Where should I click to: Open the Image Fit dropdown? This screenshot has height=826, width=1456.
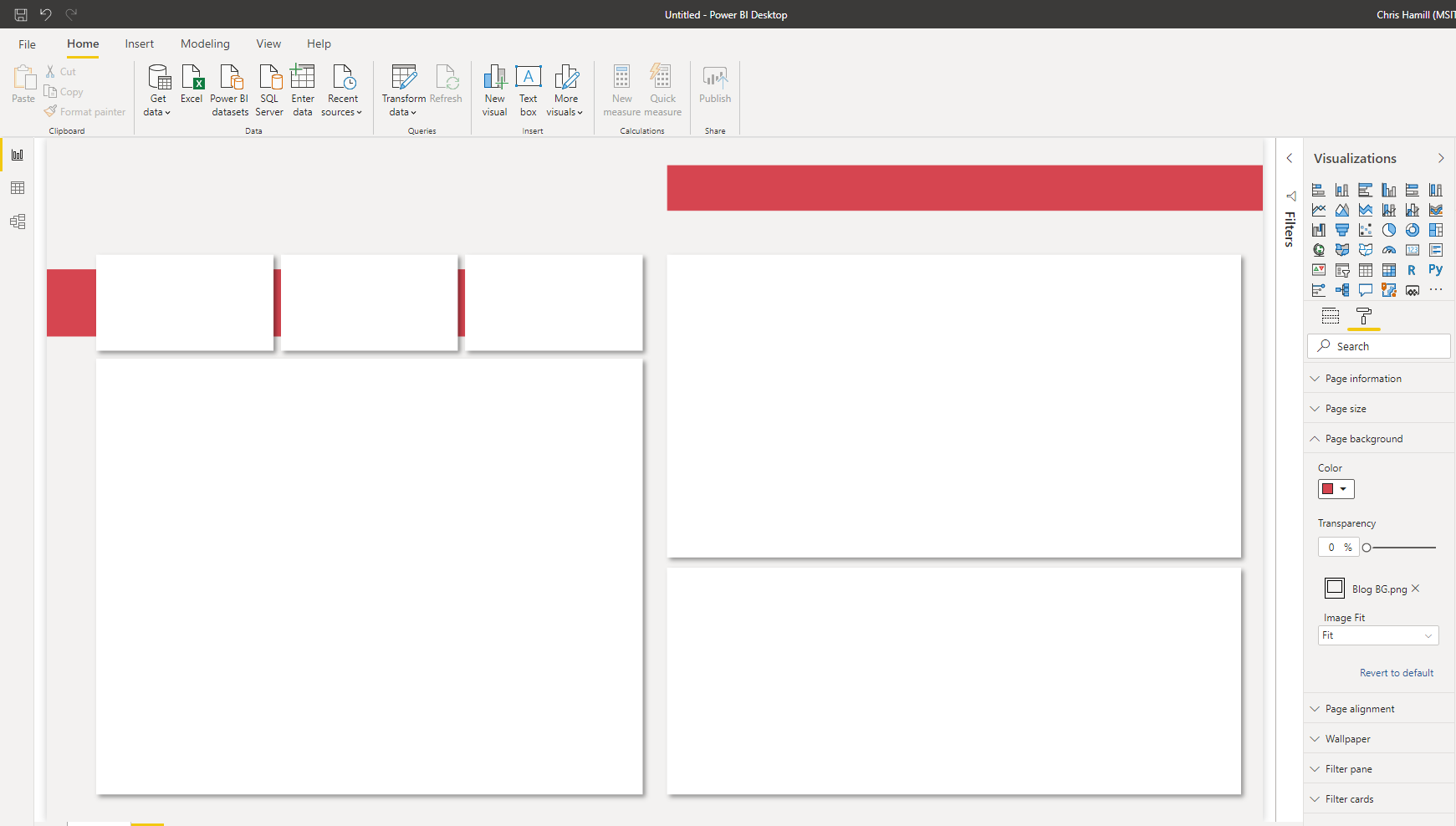pyautogui.click(x=1377, y=635)
